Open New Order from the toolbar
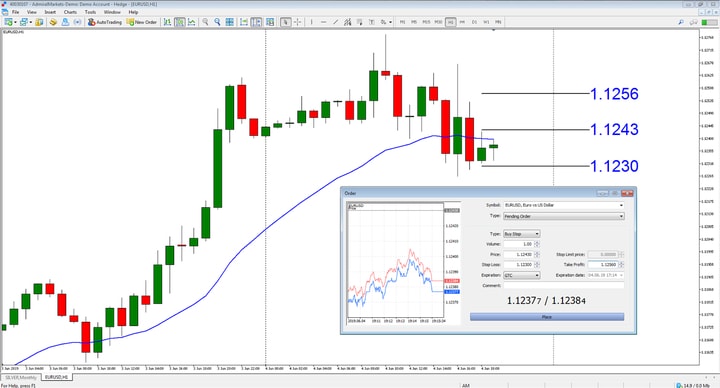The image size is (720, 388). pyautogui.click(x=142, y=22)
